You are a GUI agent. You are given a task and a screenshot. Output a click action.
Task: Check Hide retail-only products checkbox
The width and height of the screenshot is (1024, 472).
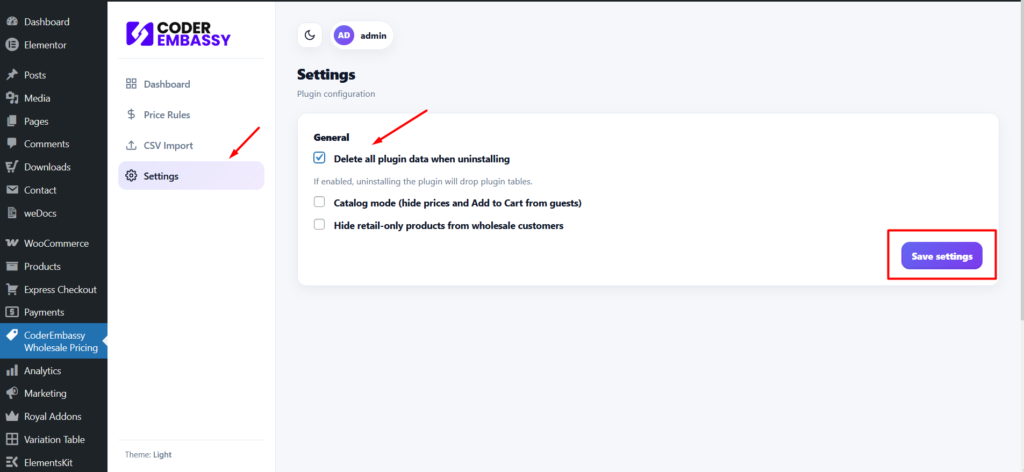click(x=319, y=225)
